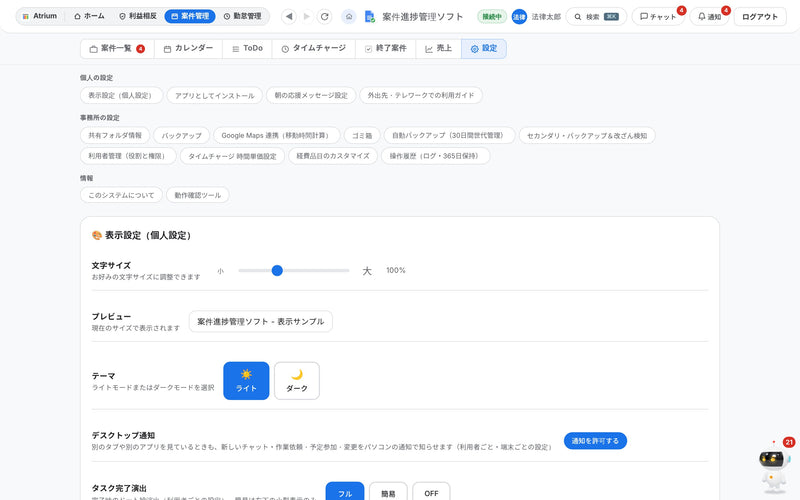
Task: Select the 設定 tab
Action: click(x=484, y=48)
